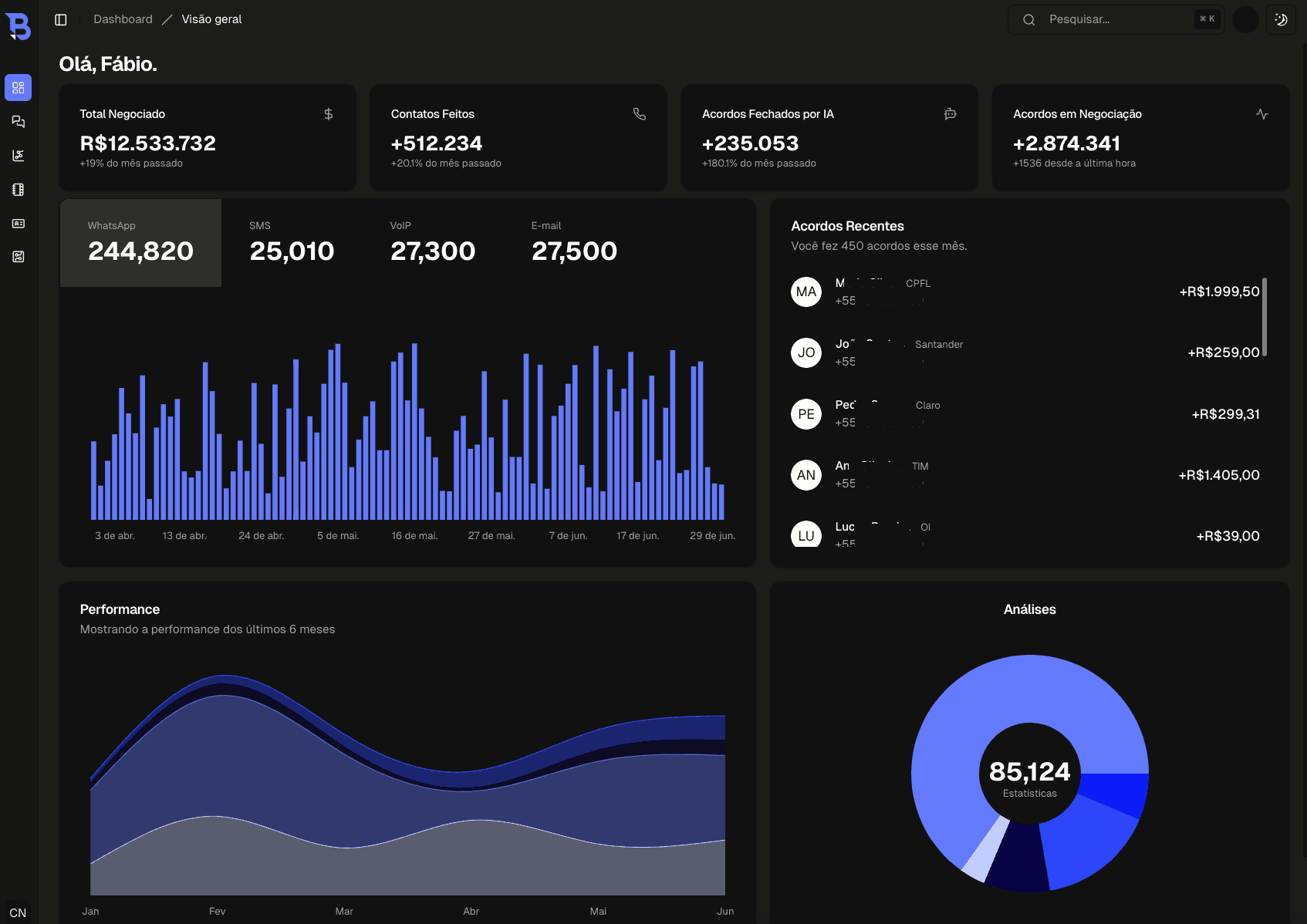Select the WhatsApp channel tab
Image resolution: width=1307 pixels, height=924 pixels.
[x=141, y=243]
